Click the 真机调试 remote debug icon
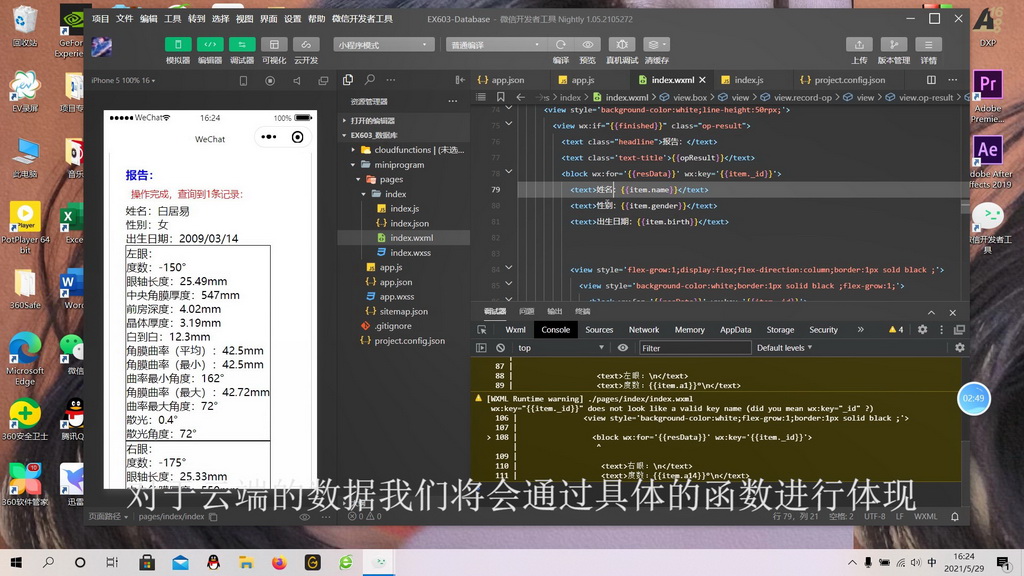 coord(622,45)
